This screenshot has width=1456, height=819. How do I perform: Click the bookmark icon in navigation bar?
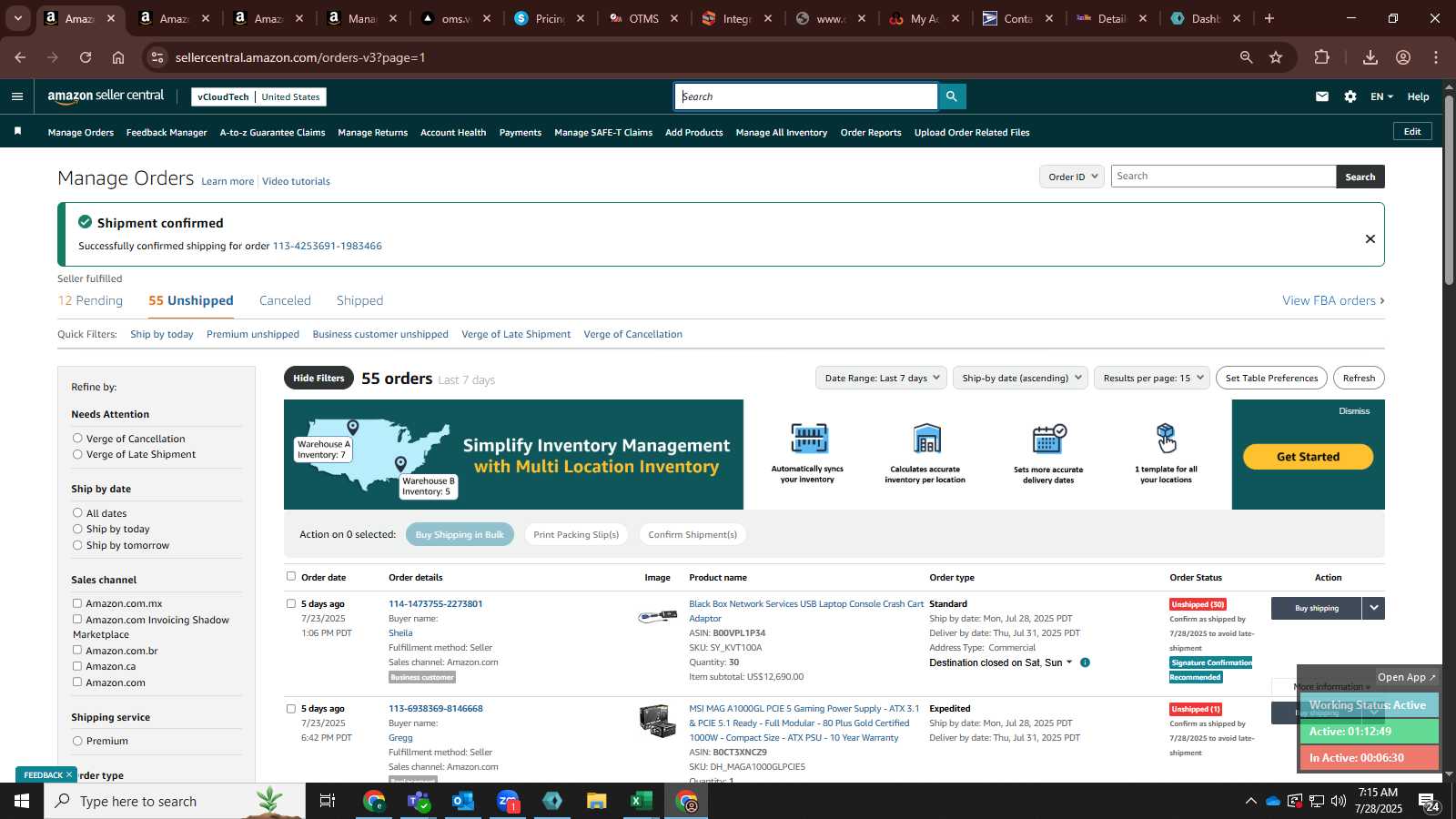pyautogui.click(x=17, y=132)
